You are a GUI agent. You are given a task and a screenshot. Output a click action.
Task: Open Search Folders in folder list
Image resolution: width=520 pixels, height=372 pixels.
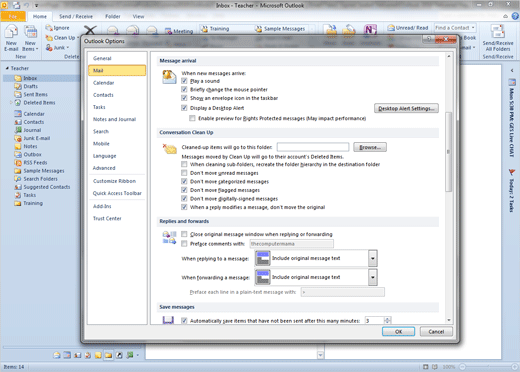[40, 179]
